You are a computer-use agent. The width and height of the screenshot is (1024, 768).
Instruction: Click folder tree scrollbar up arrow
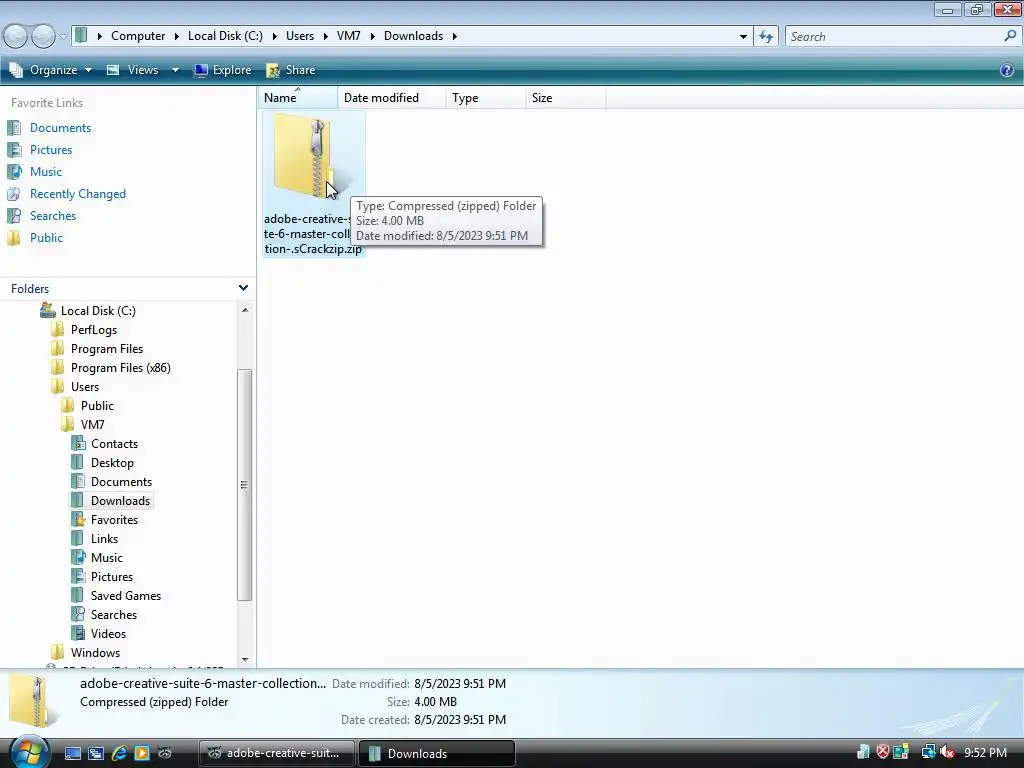point(245,310)
